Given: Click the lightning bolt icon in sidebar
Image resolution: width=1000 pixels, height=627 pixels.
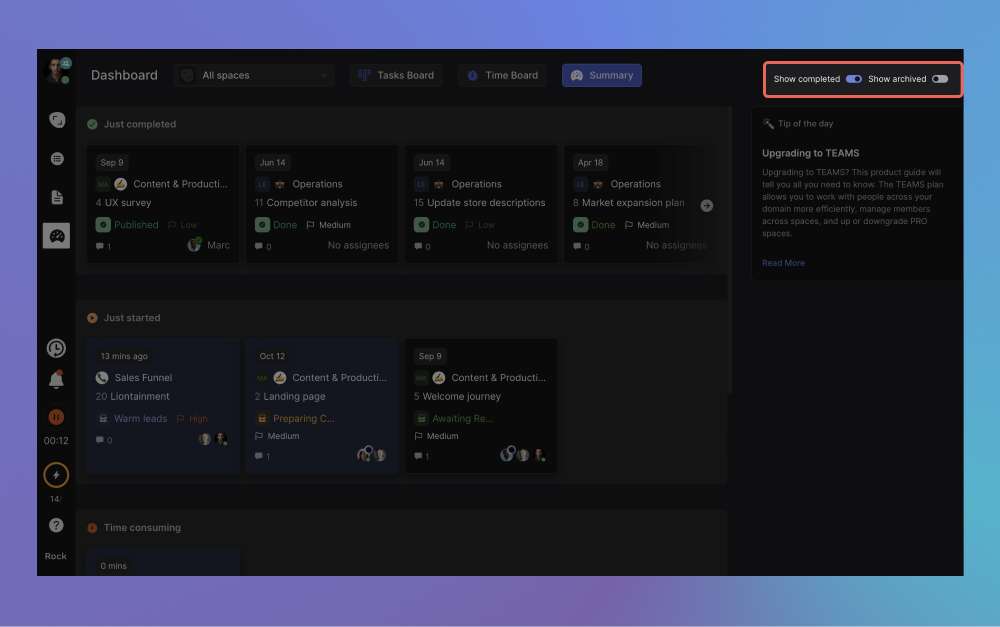Looking at the screenshot, I should pos(56,475).
